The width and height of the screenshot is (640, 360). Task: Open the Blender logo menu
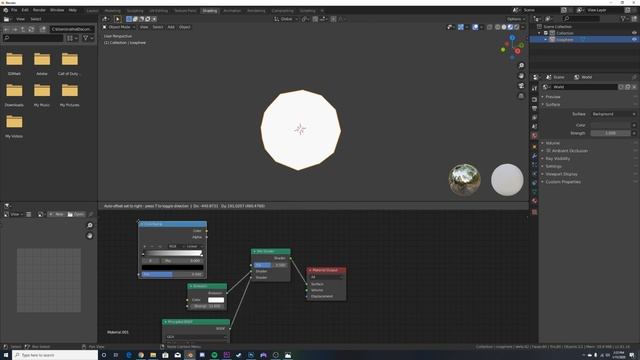pyautogui.click(x=6, y=10)
